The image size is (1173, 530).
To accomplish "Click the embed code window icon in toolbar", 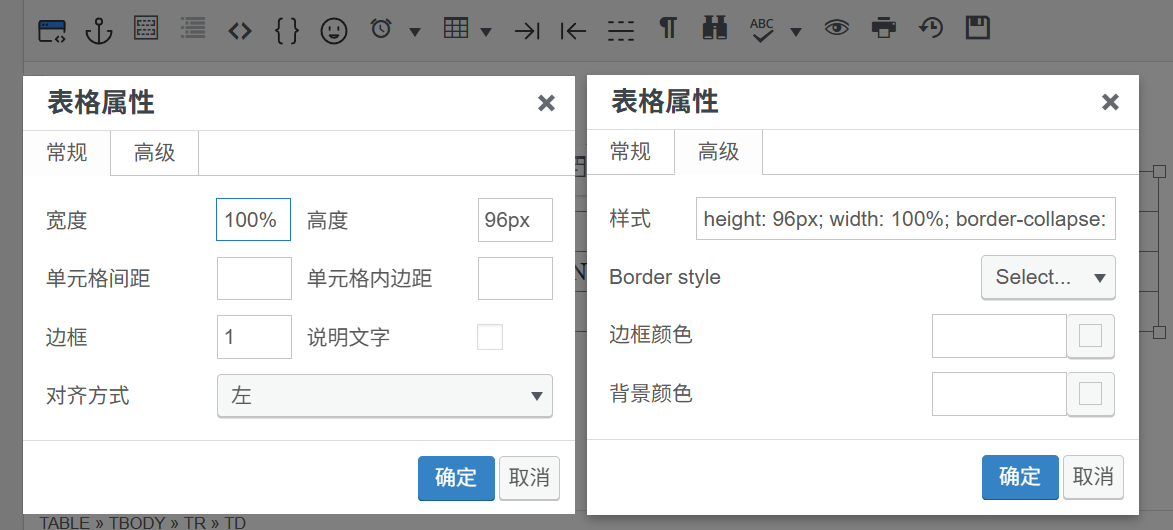I will click(x=52, y=30).
